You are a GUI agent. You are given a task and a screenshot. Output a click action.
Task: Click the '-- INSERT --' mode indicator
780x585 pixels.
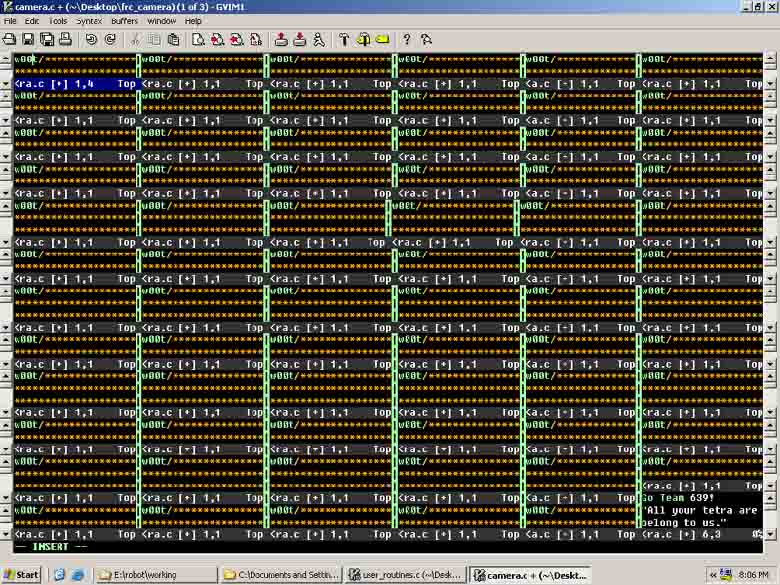[x=50, y=547]
